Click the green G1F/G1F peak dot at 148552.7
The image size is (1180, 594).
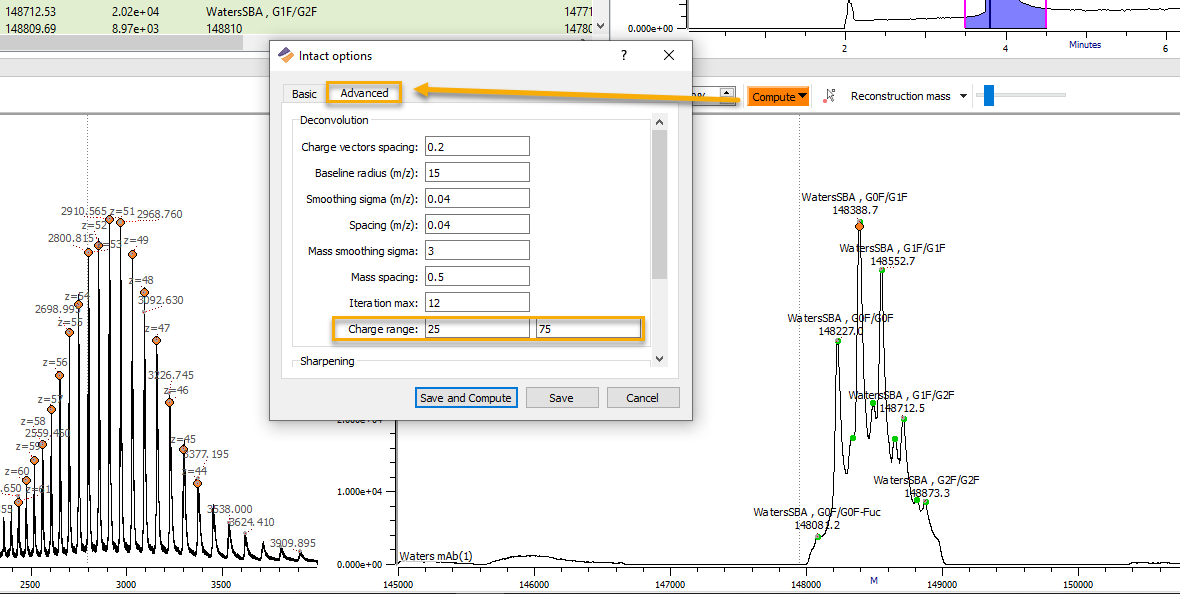(x=881, y=271)
